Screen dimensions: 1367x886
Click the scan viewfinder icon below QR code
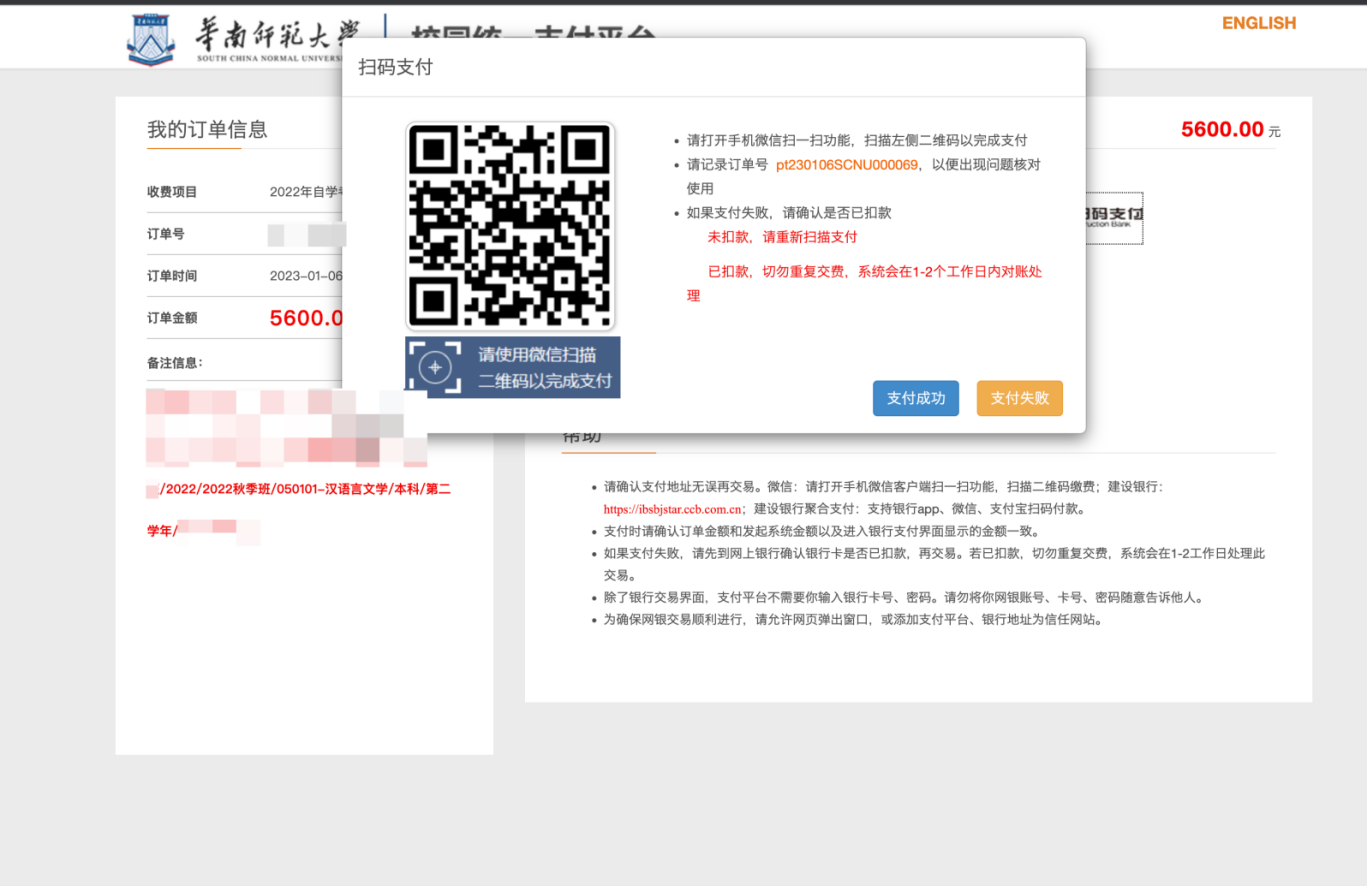point(435,367)
